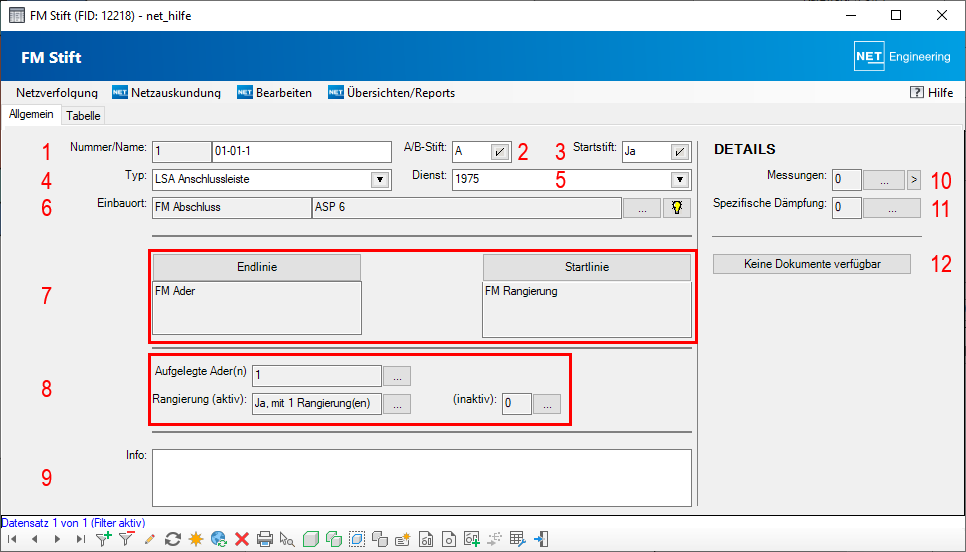The width and height of the screenshot is (966, 552).
Task: Click the Endlinie button
Action: [x=257, y=267]
